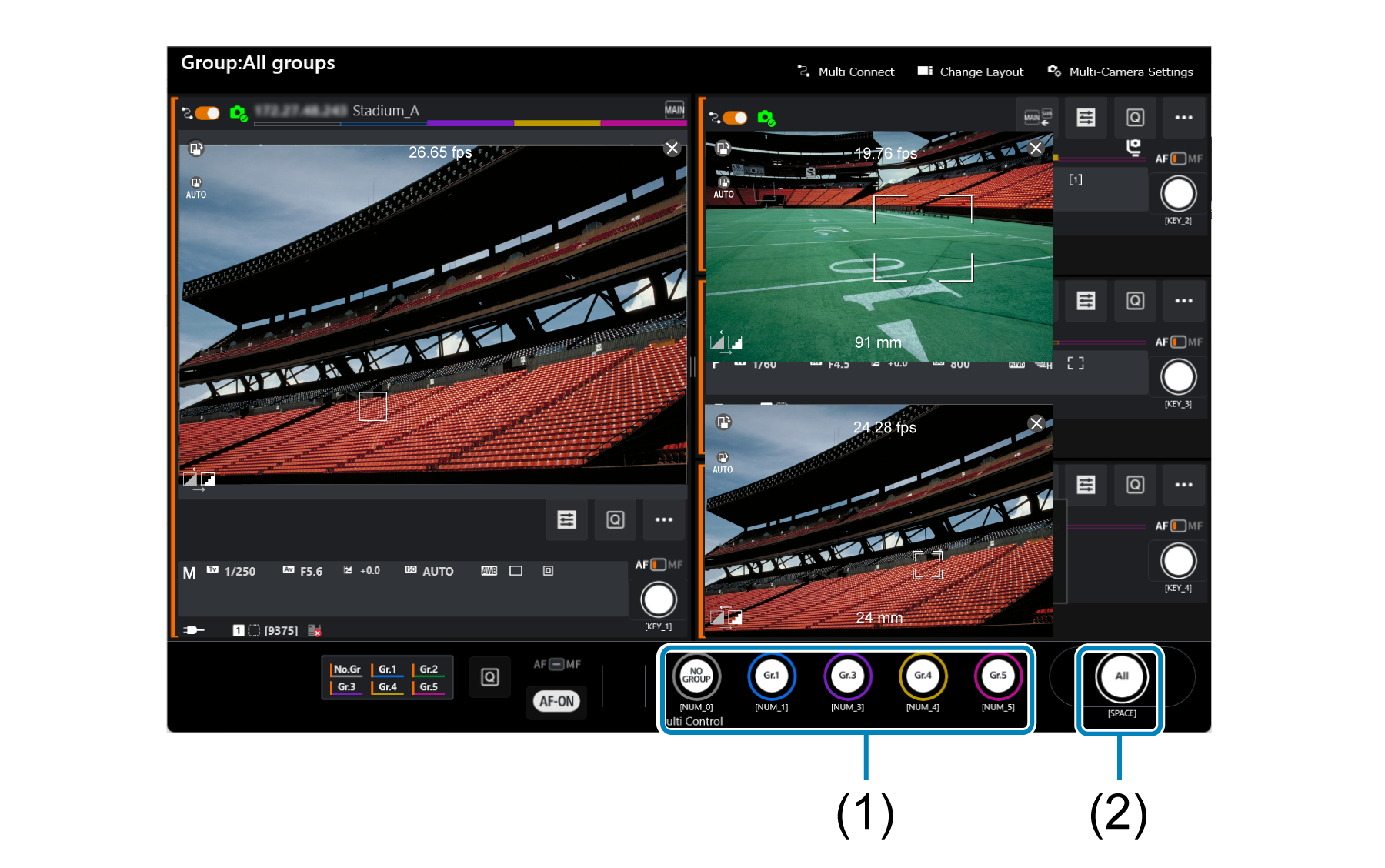Open second camera Quick control Q
The height and width of the screenshot is (868, 1385).
[x=1135, y=117]
